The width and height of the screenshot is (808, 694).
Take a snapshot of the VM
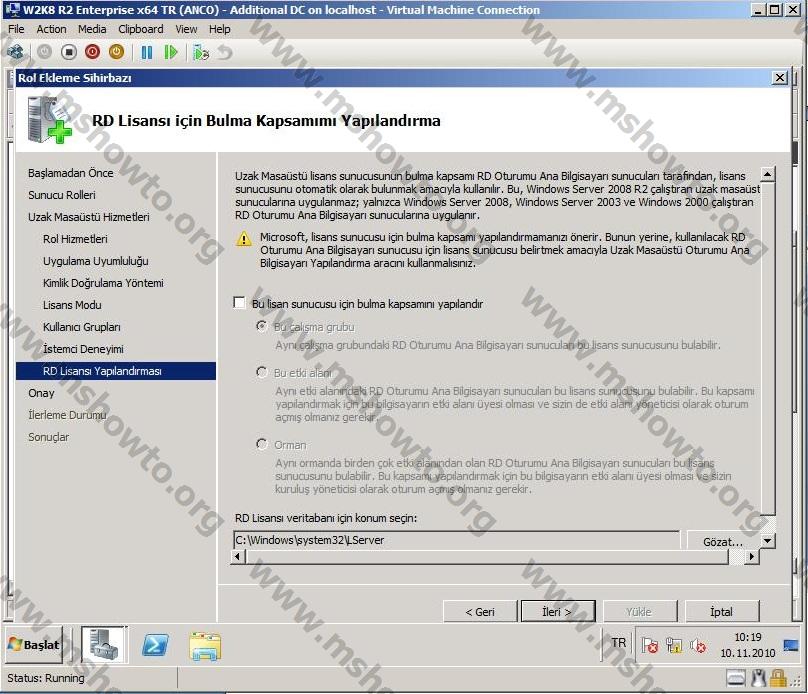[200, 53]
